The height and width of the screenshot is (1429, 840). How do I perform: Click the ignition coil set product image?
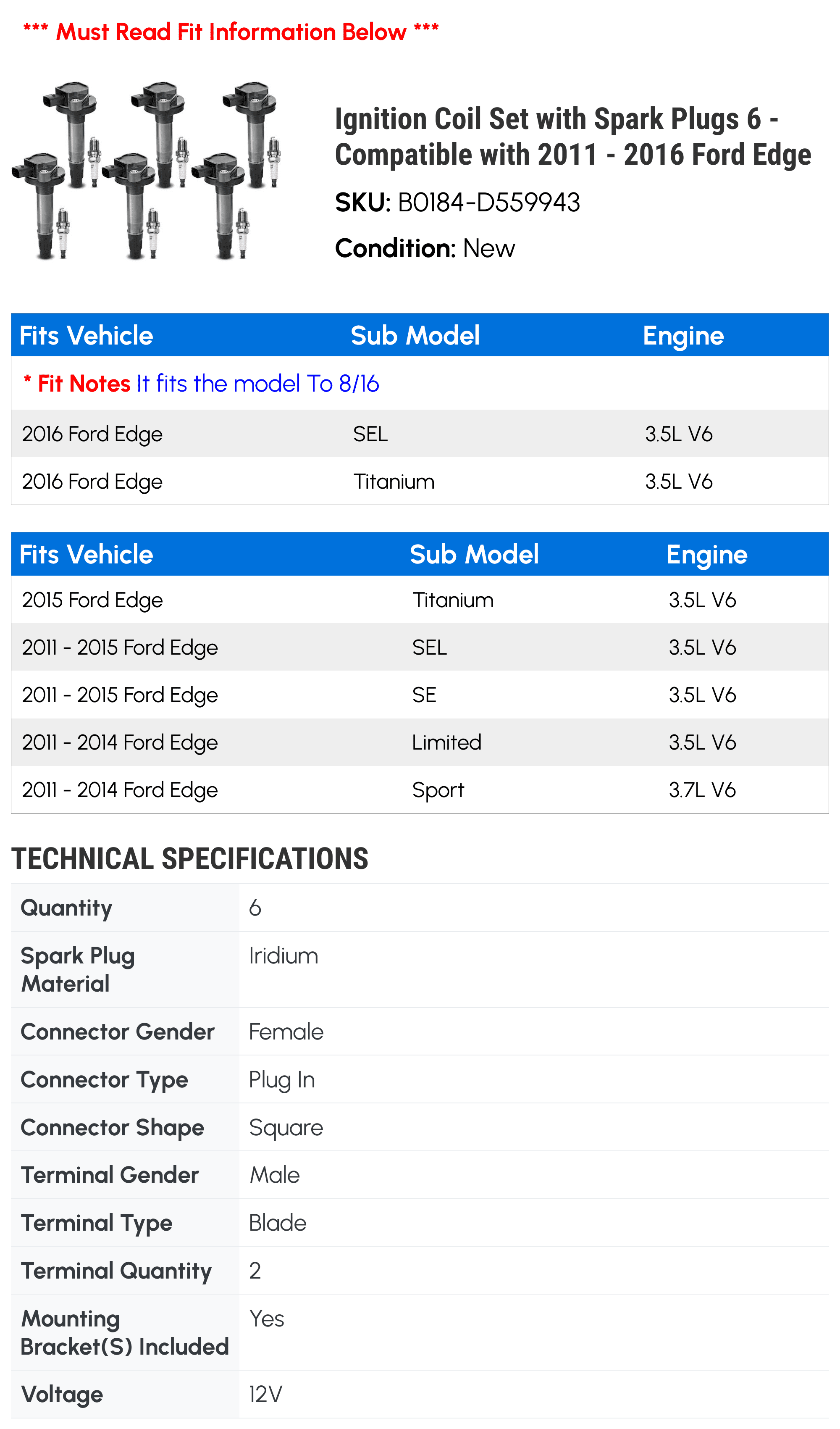pos(146,171)
